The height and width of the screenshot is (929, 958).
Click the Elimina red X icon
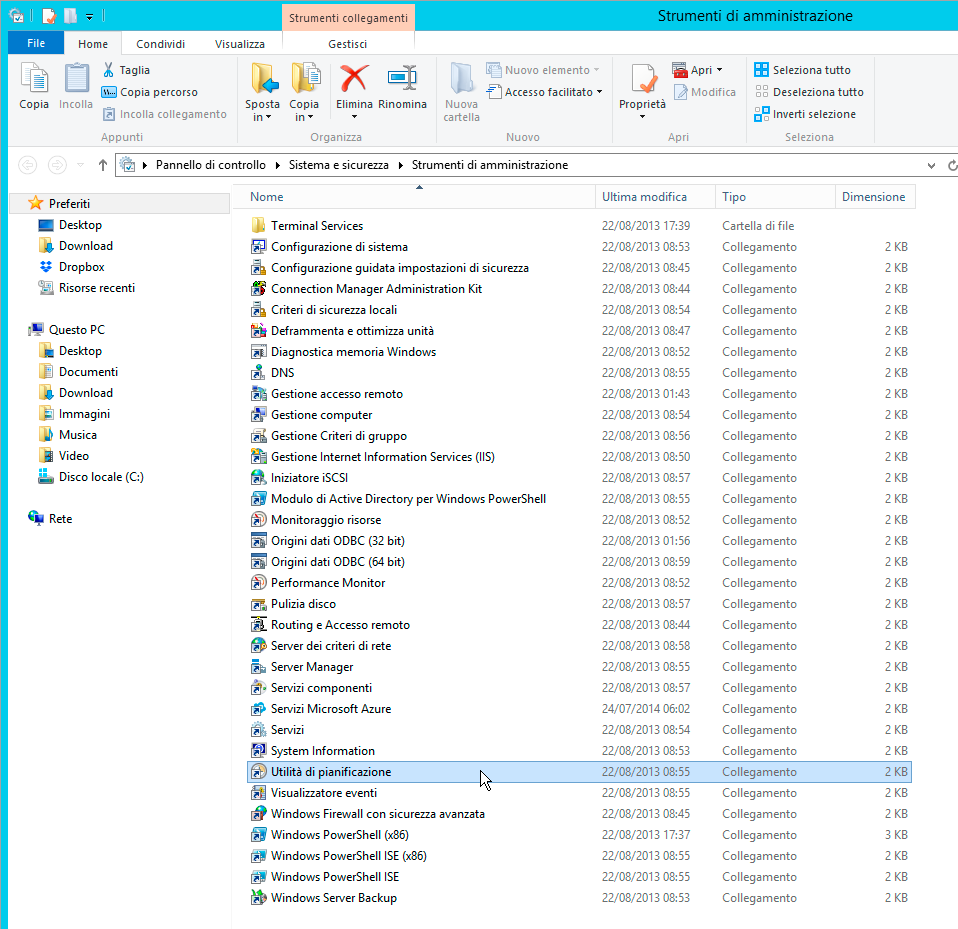(354, 79)
